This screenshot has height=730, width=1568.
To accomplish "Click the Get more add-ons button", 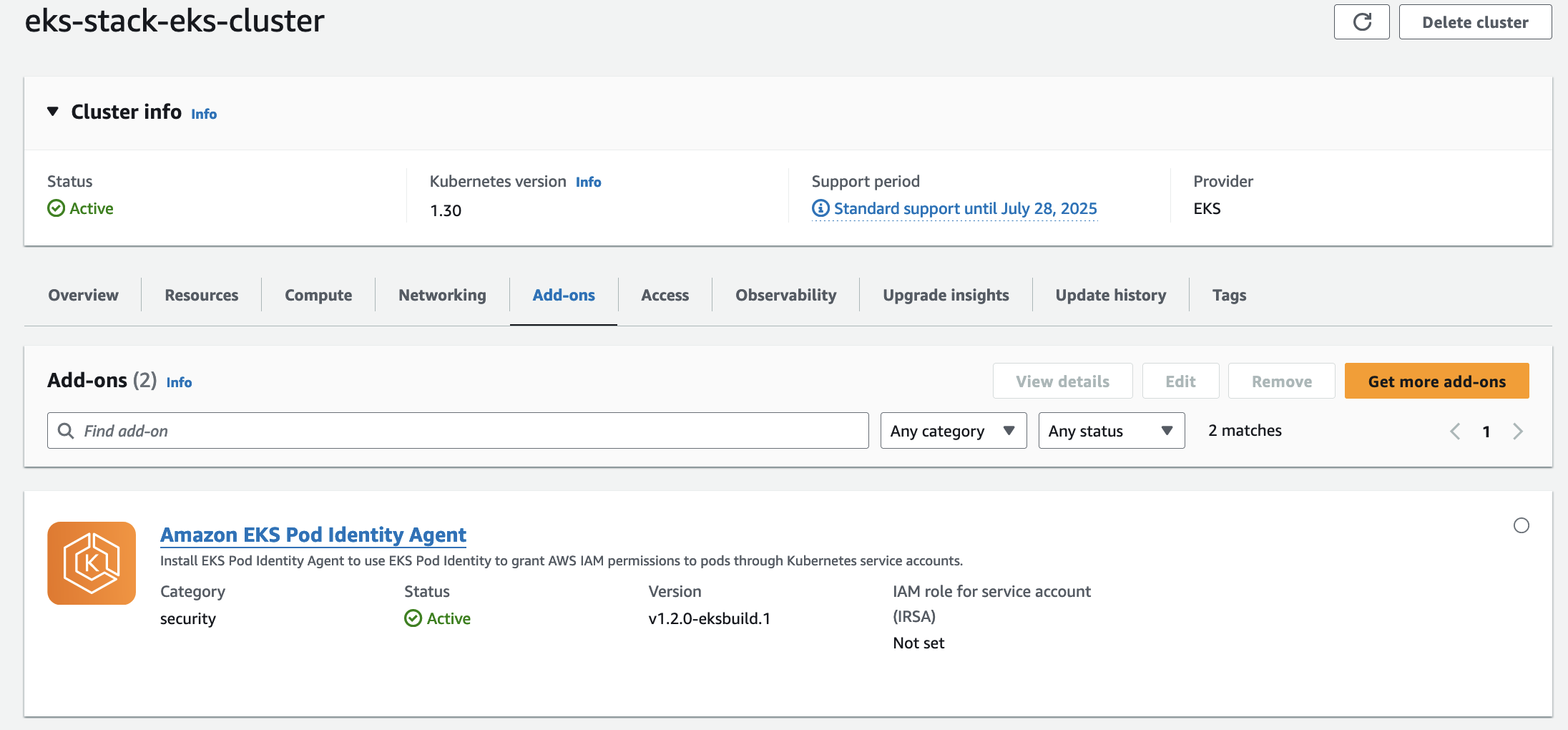I will click(1436, 381).
